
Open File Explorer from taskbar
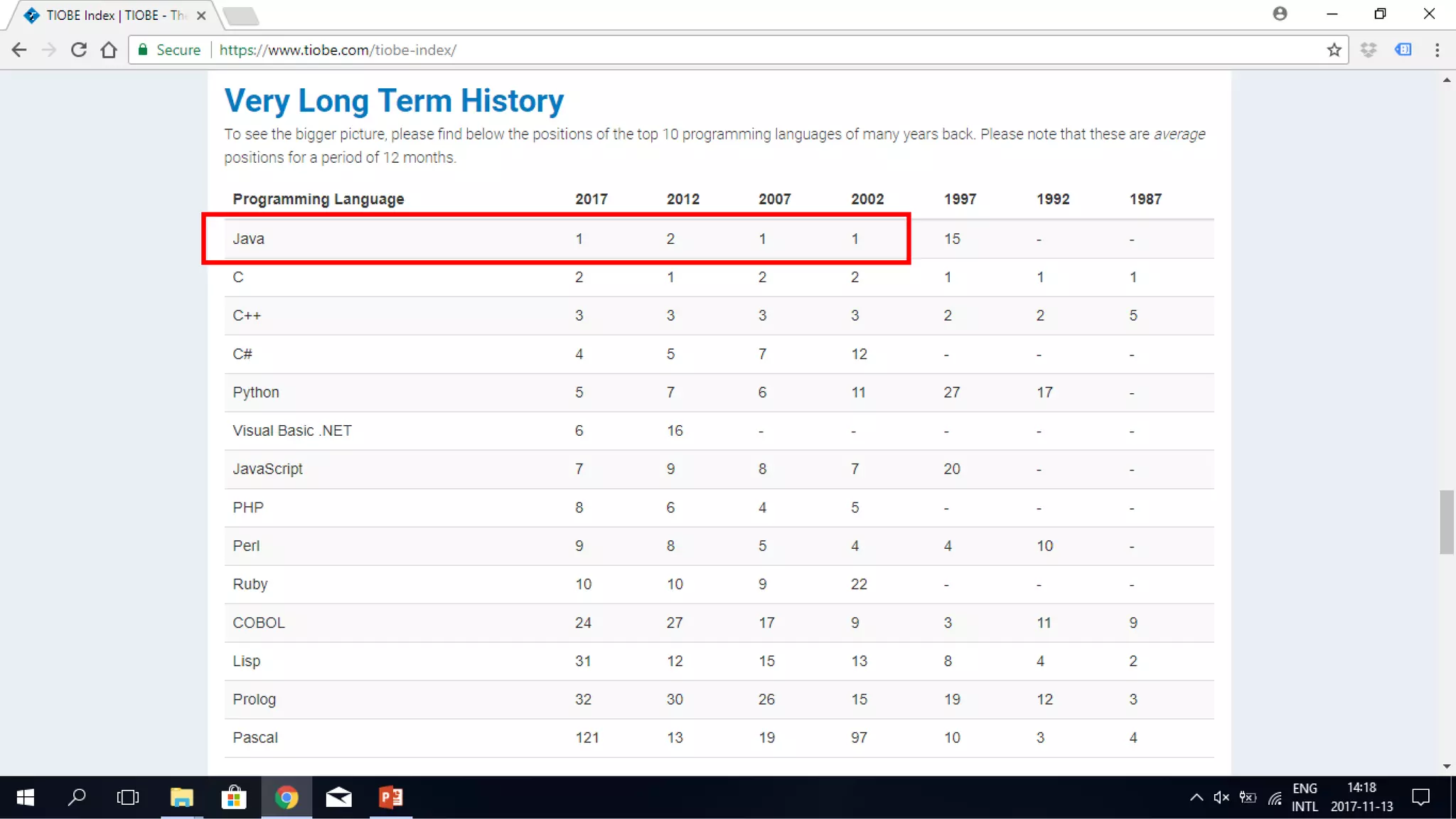[x=182, y=798]
